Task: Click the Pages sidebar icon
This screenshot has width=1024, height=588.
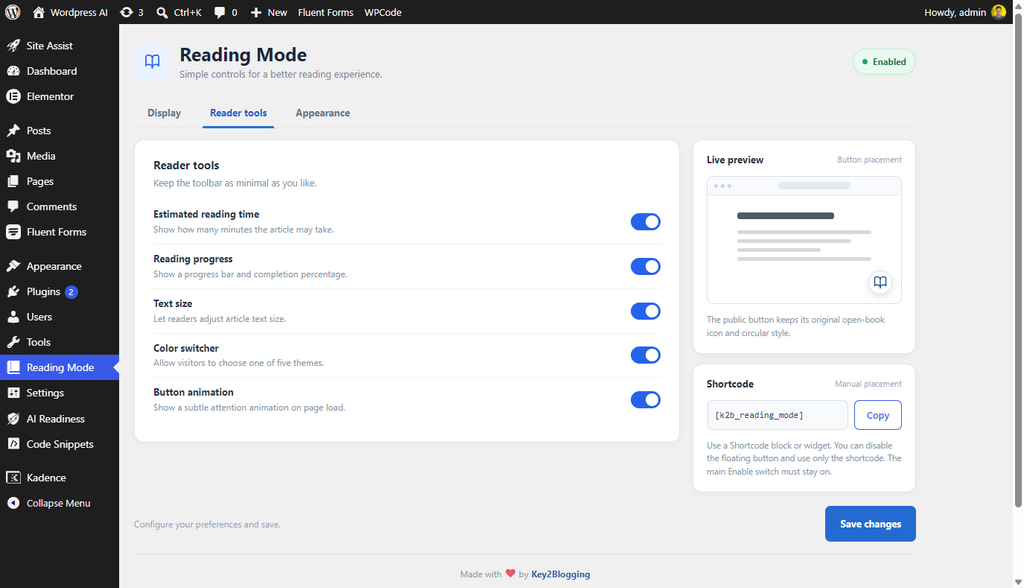Action: (13, 181)
